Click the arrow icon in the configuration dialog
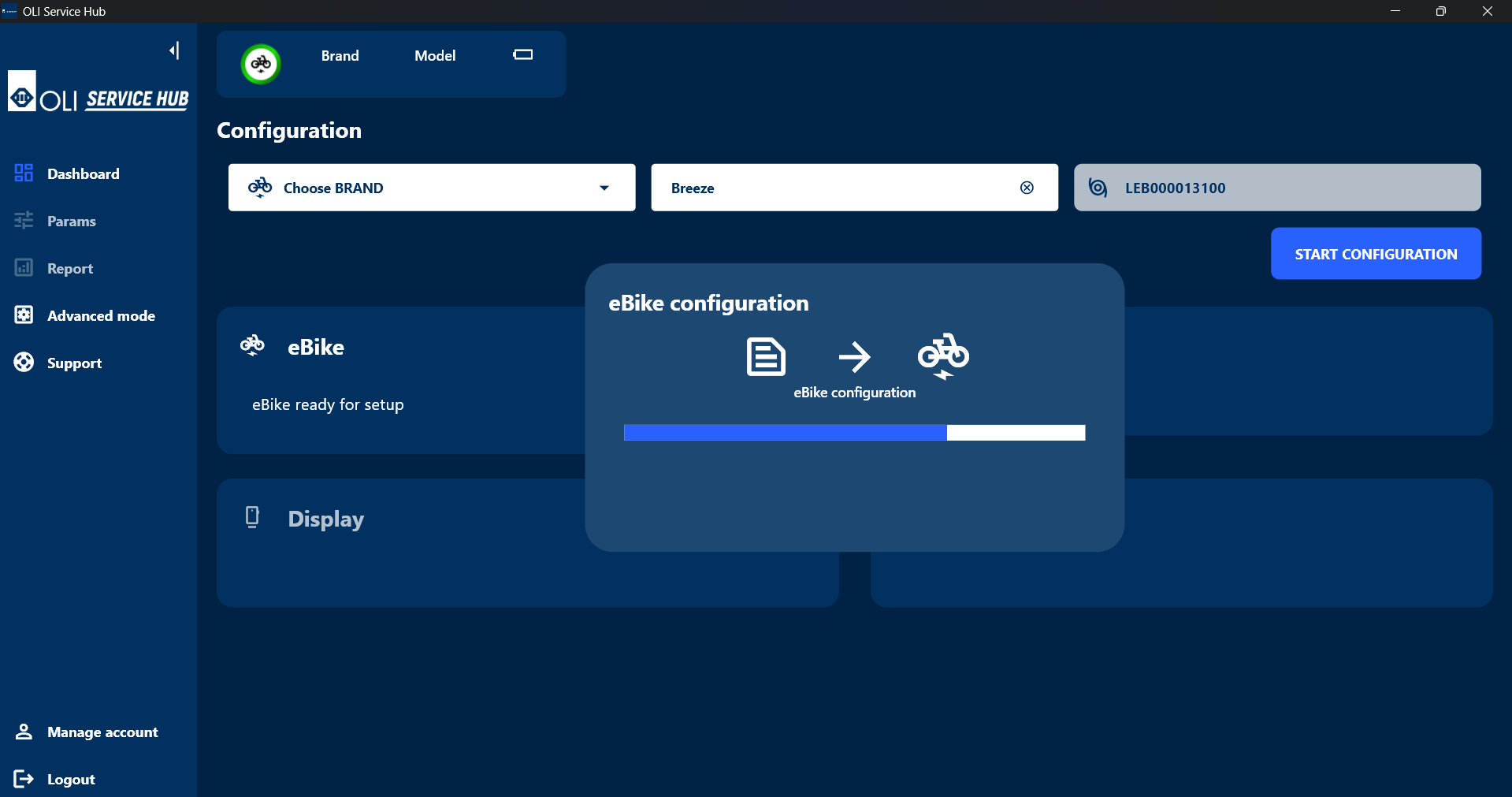Viewport: 1512px width, 797px height. pos(854,356)
